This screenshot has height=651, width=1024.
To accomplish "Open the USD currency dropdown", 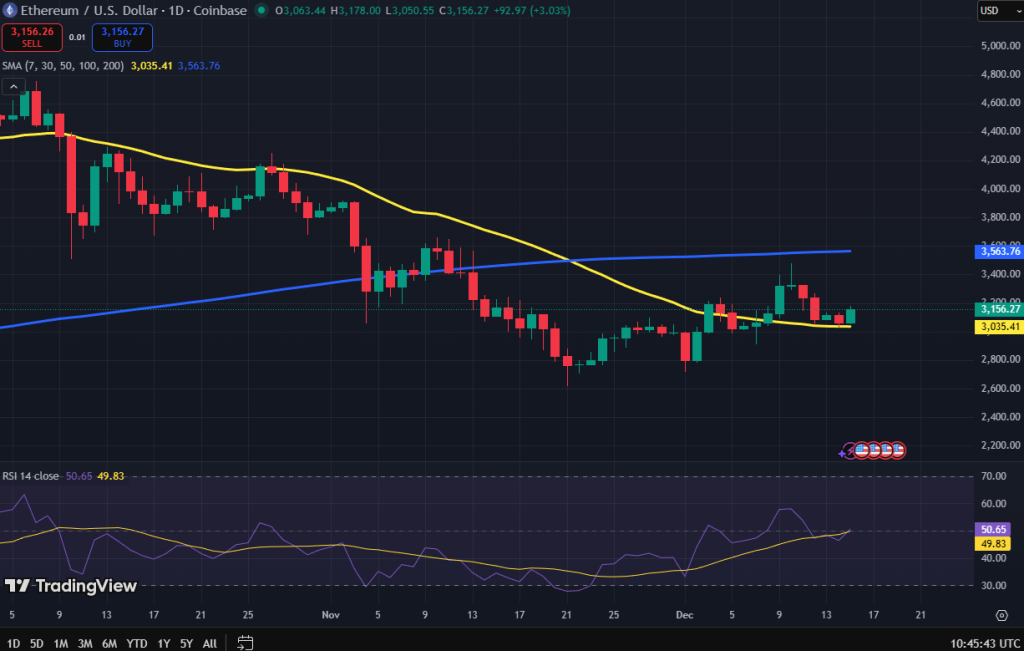I will [x=1000, y=10].
